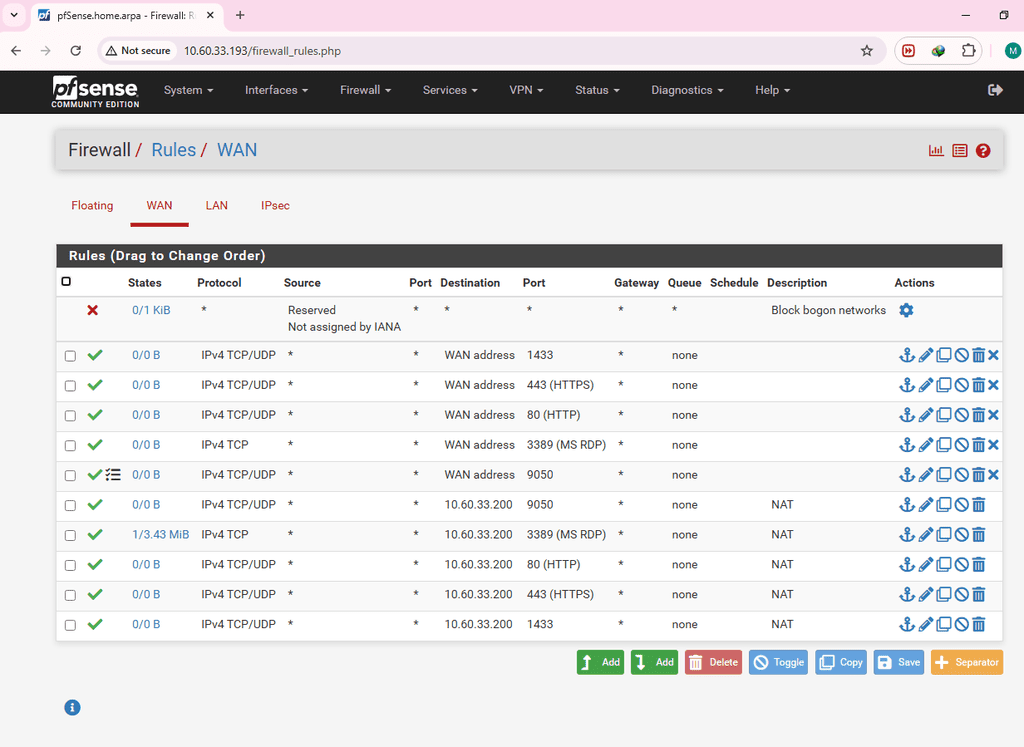Expand the Firewall menu in the navbar
The width and height of the screenshot is (1024, 747).
(365, 90)
